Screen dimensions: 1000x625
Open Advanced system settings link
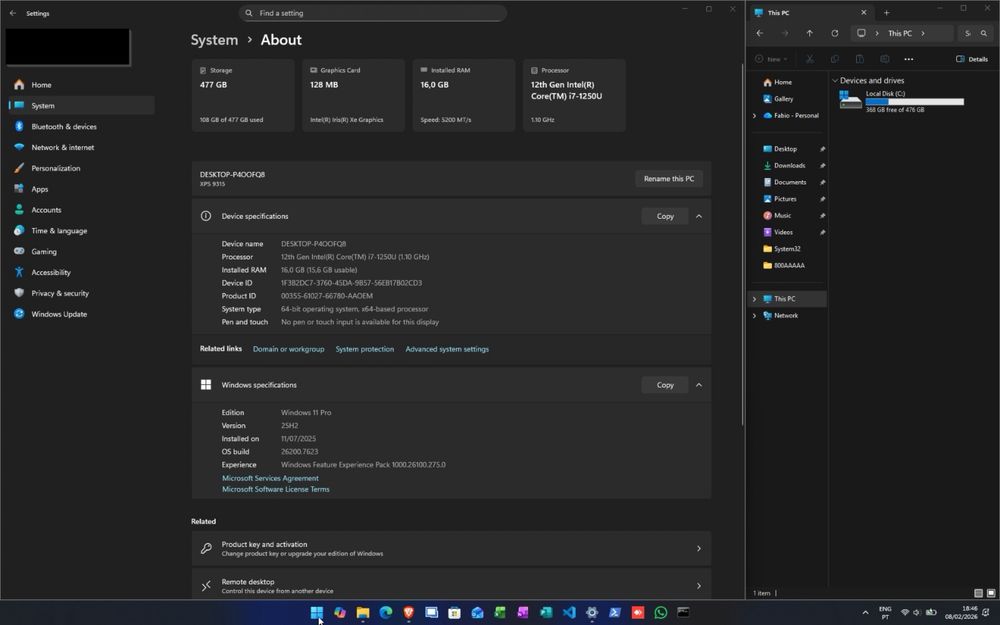[x=447, y=349]
